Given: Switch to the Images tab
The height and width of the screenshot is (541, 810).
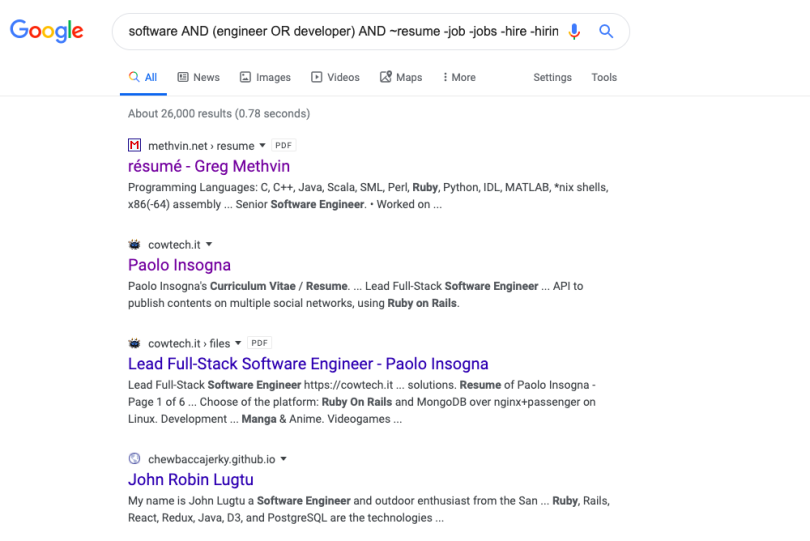Looking at the screenshot, I should click(266, 78).
